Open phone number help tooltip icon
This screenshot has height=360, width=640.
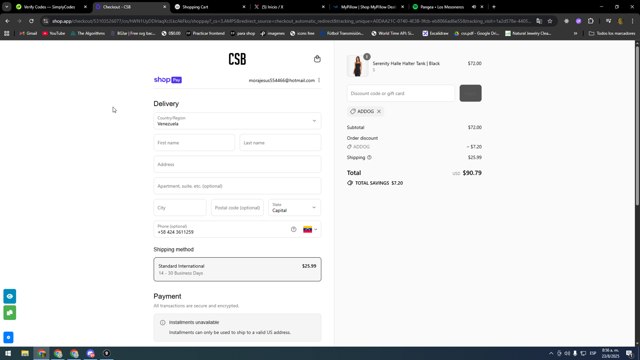293,229
